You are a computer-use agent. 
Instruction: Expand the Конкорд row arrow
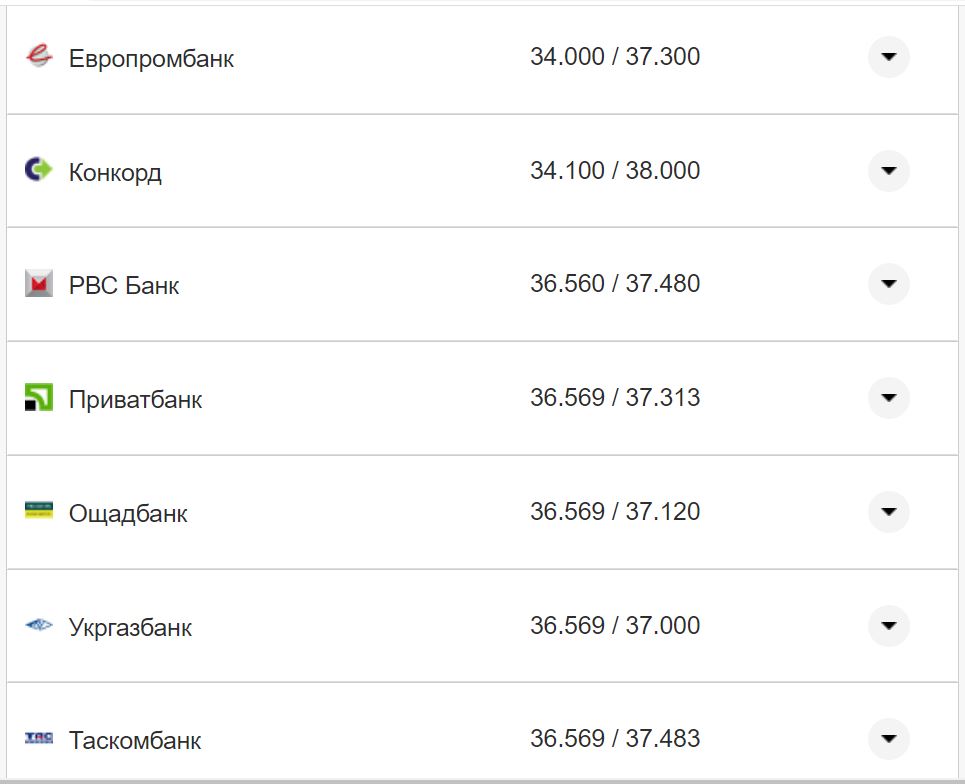888,171
